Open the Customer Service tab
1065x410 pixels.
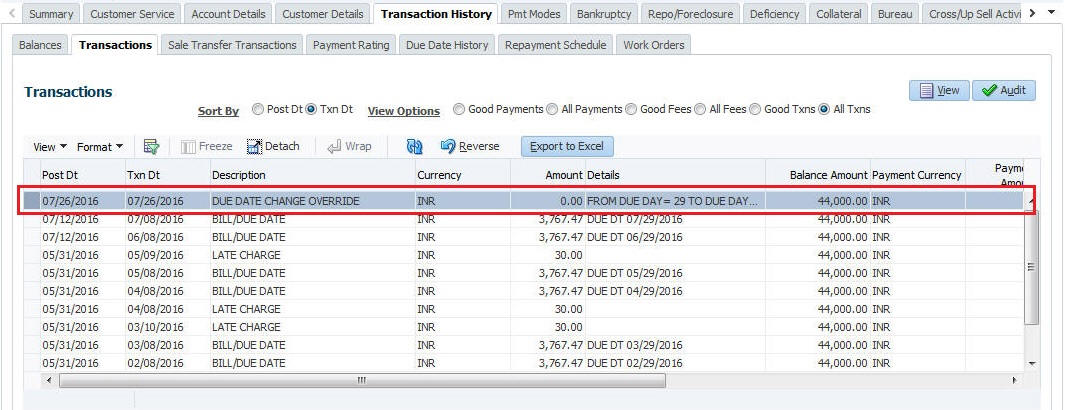pos(132,14)
